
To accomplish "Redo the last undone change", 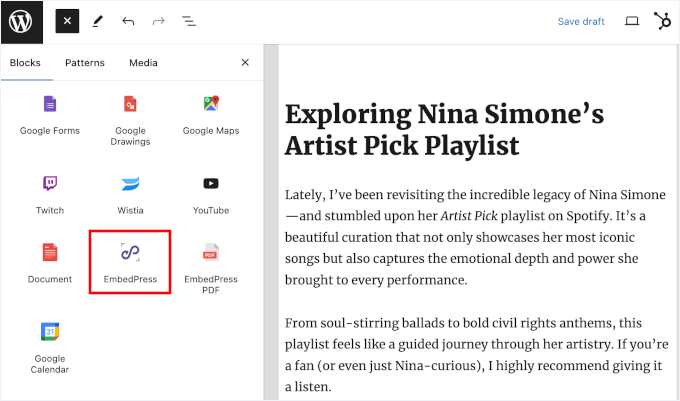I will pyautogui.click(x=158, y=21).
